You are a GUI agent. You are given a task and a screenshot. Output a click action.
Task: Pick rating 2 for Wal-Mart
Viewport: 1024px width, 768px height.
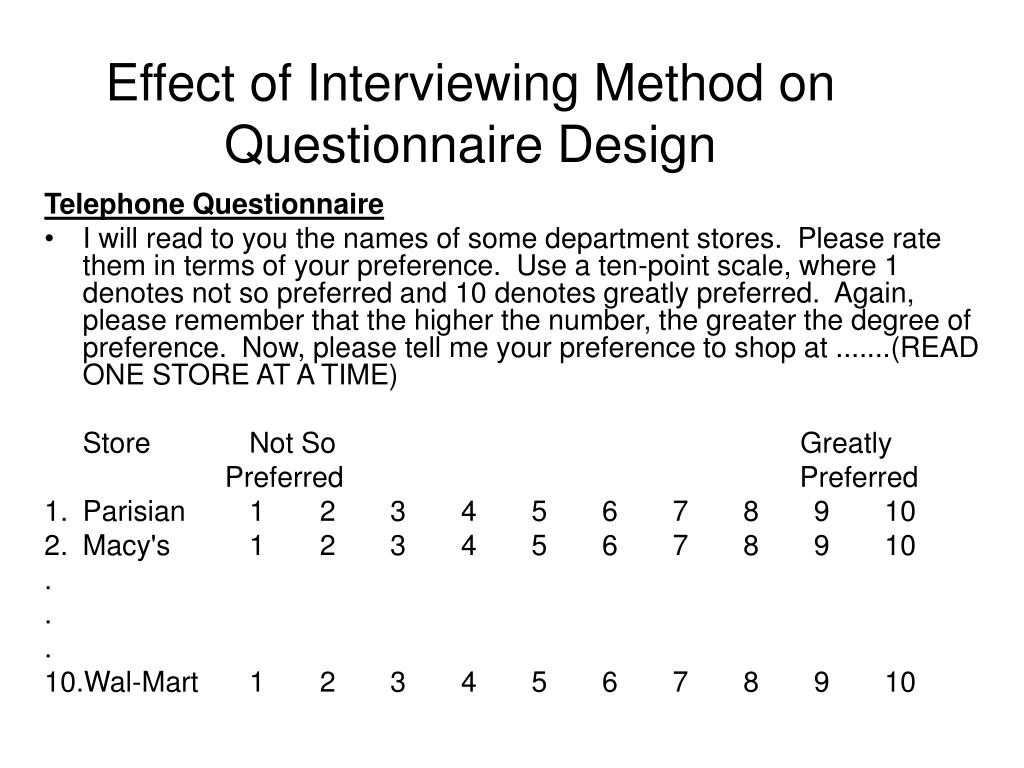[327, 682]
